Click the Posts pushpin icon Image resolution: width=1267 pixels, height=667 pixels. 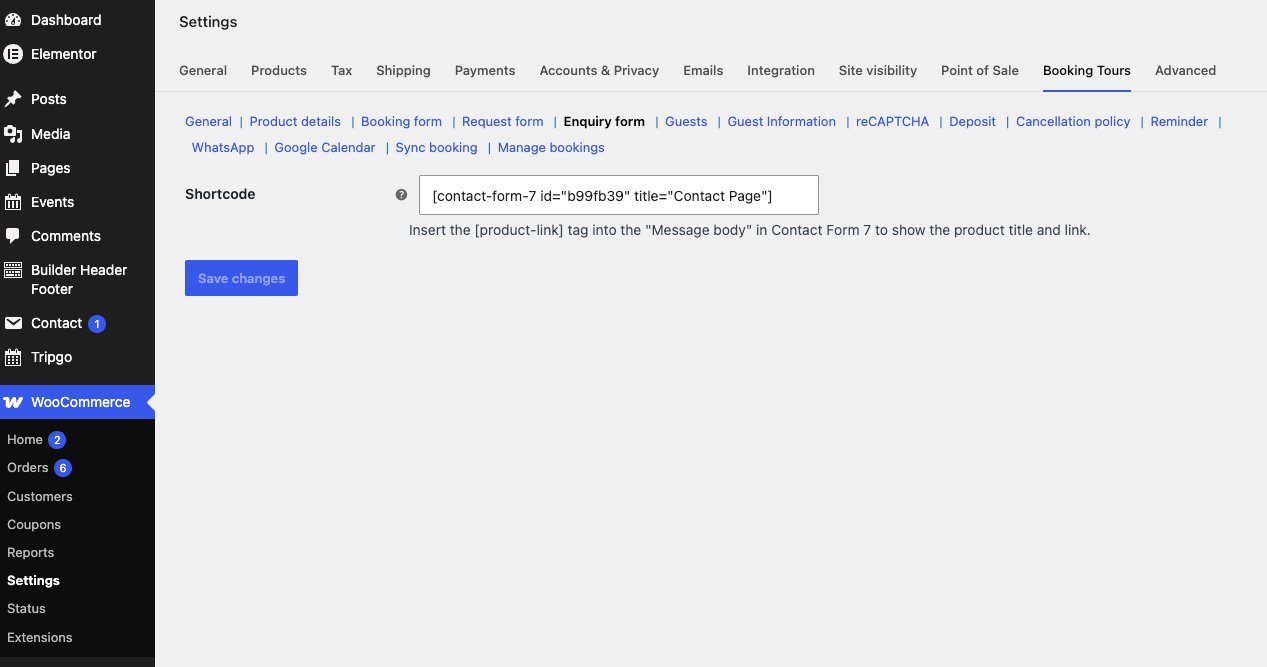(x=13, y=99)
